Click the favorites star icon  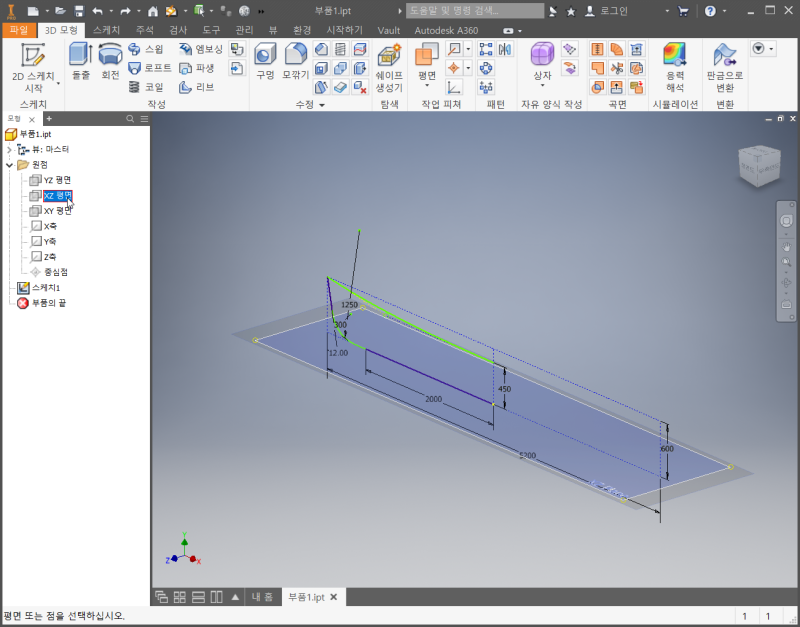tap(571, 11)
